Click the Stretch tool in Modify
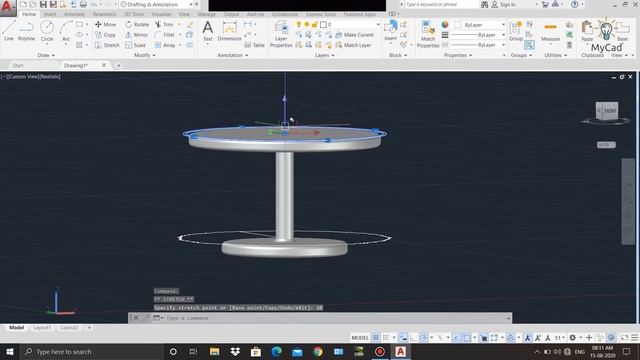This screenshot has width=640, height=360. [107, 45]
